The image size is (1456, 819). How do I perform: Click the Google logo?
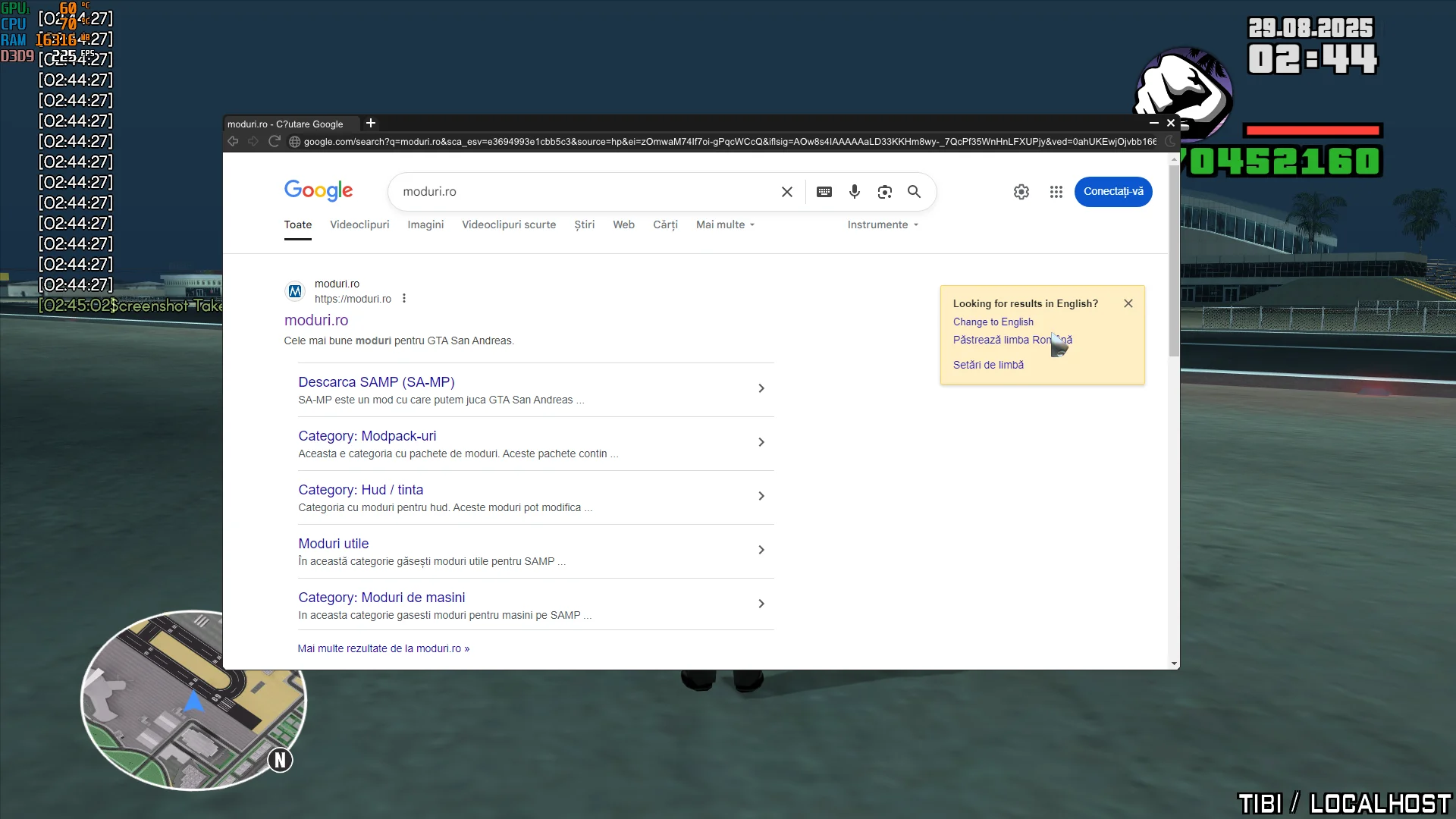318,190
